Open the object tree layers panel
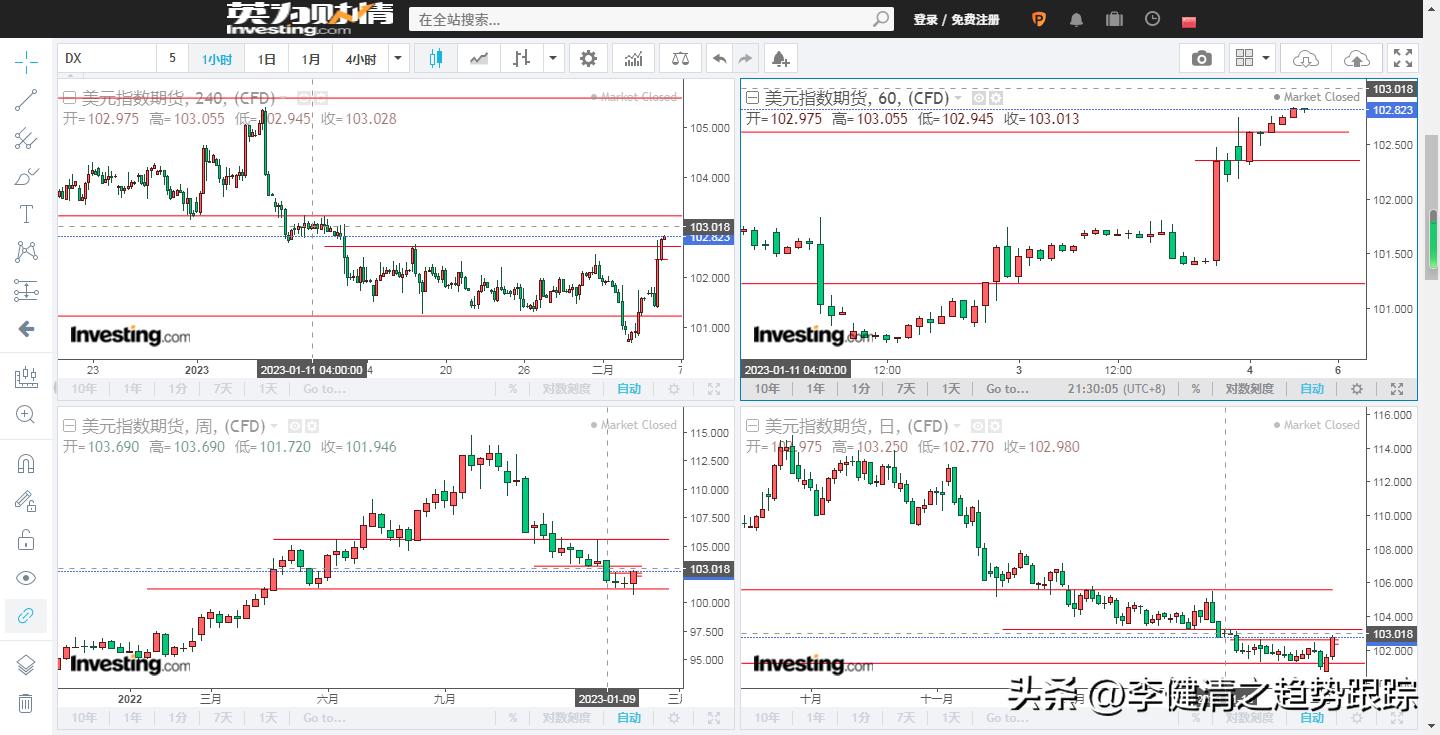Image resolution: width=1440 pixels, height=735 pixels. click(x=26, y=665)
